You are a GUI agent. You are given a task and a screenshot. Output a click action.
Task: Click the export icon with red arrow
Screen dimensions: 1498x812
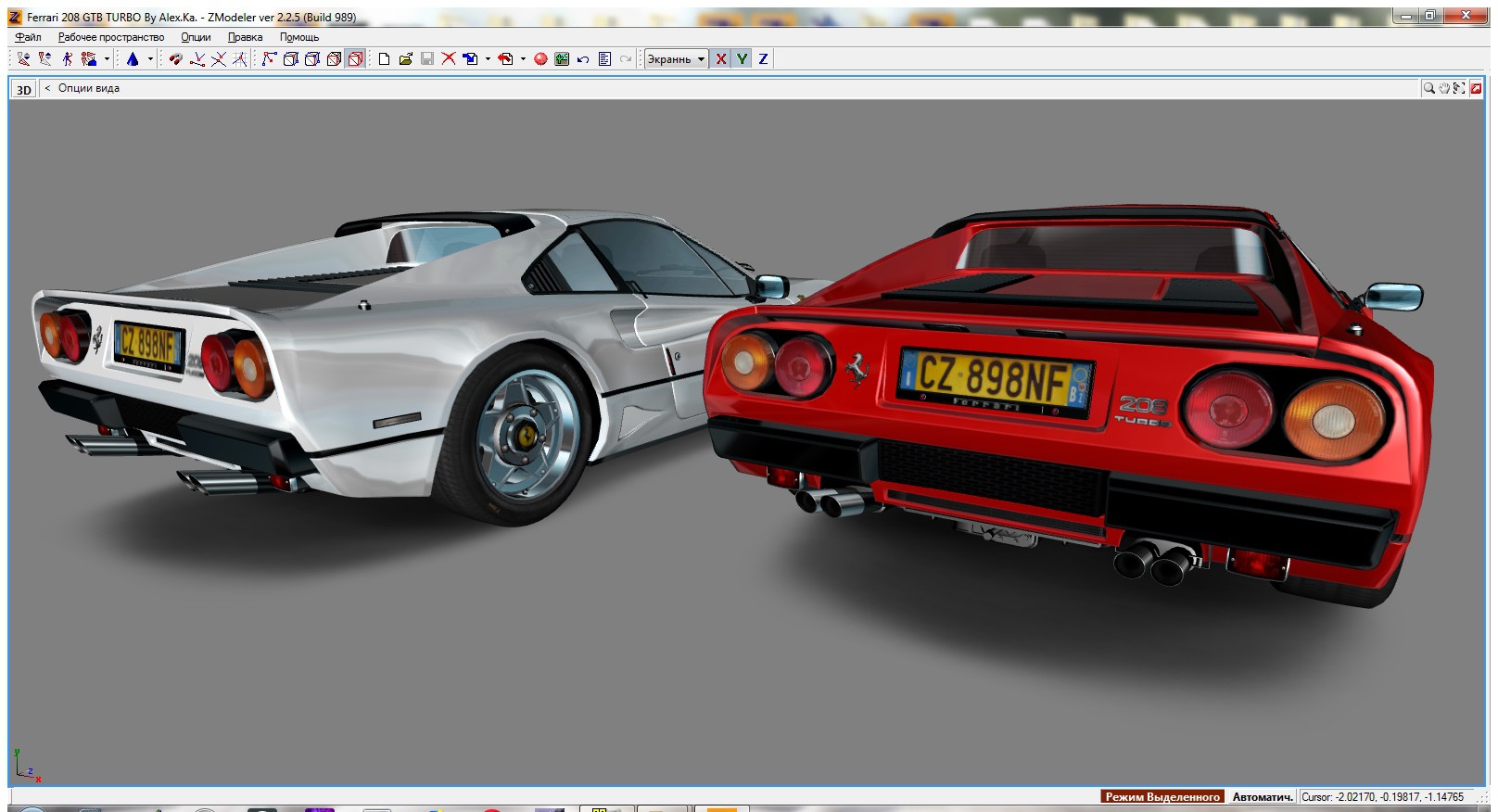pyautogui.click(x=505, y=58)
